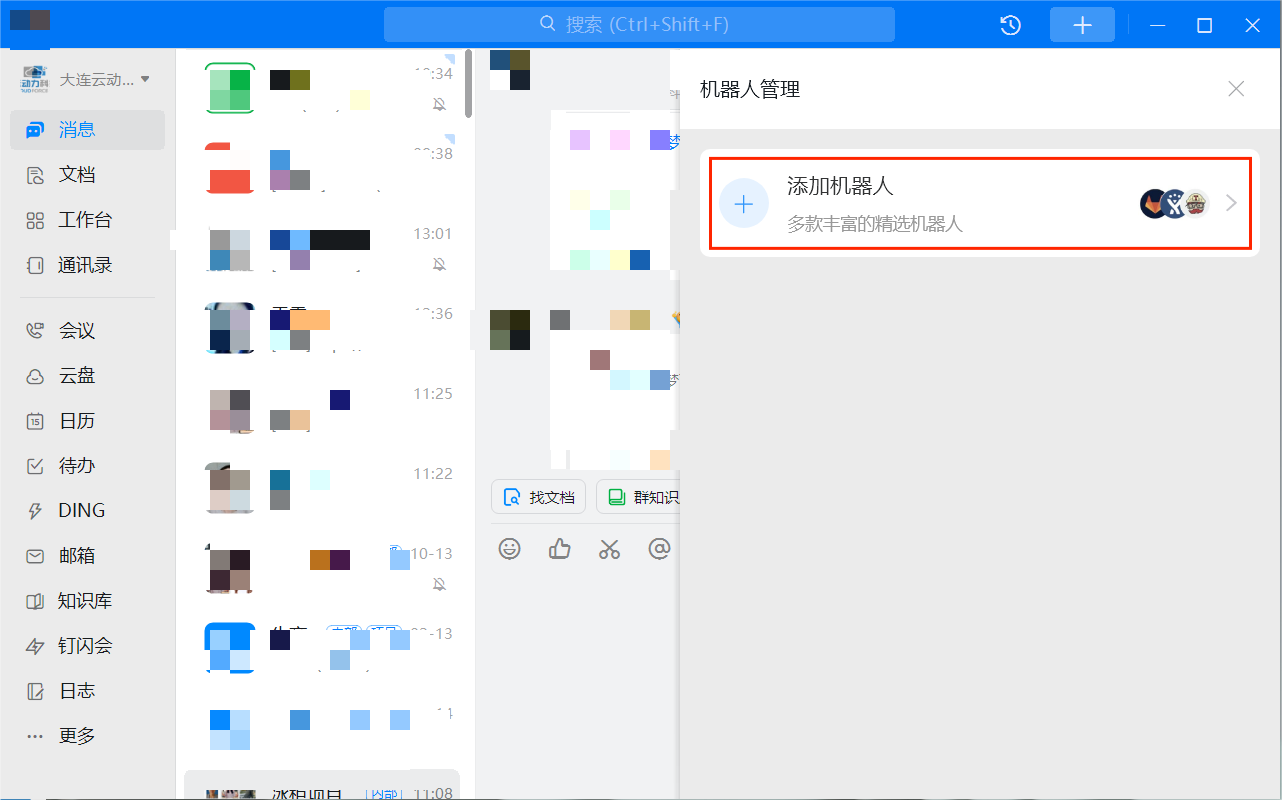Click the 机器人管理 heading text
The height and width of the screenshot is (800, 1282).
[x=750, y=90]
